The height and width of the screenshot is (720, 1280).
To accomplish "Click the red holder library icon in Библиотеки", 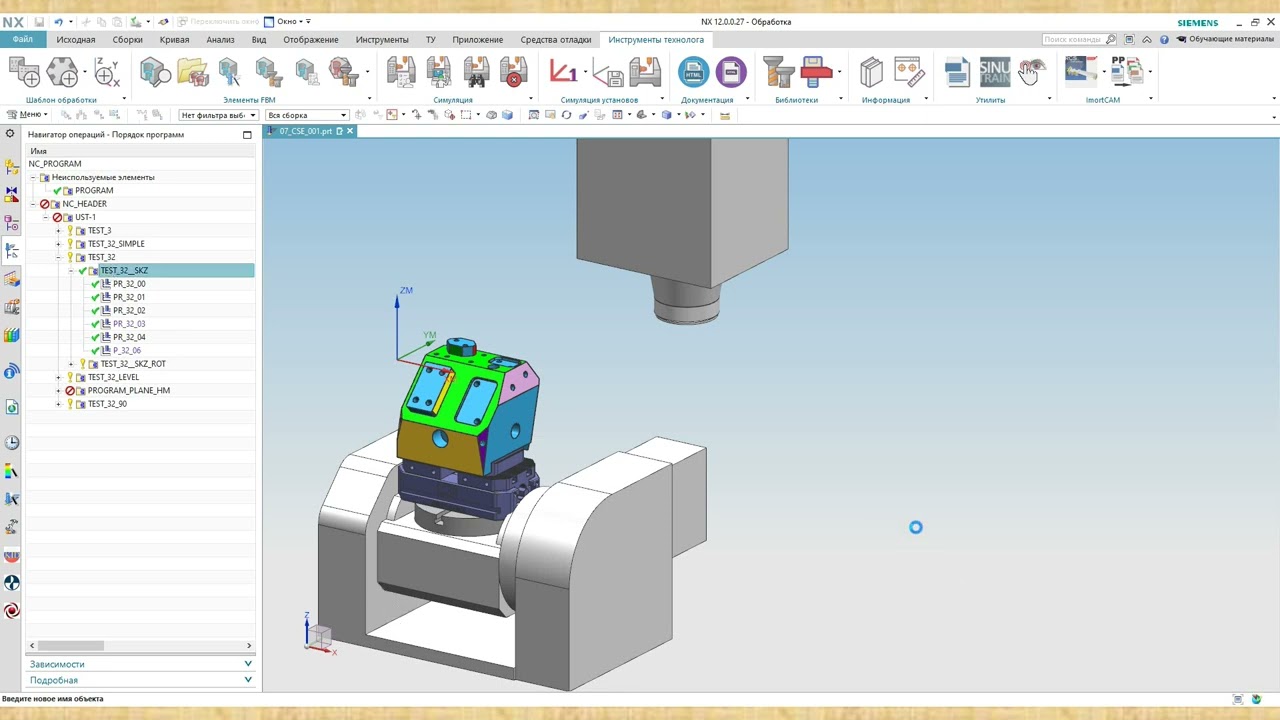I will (816, 72).
